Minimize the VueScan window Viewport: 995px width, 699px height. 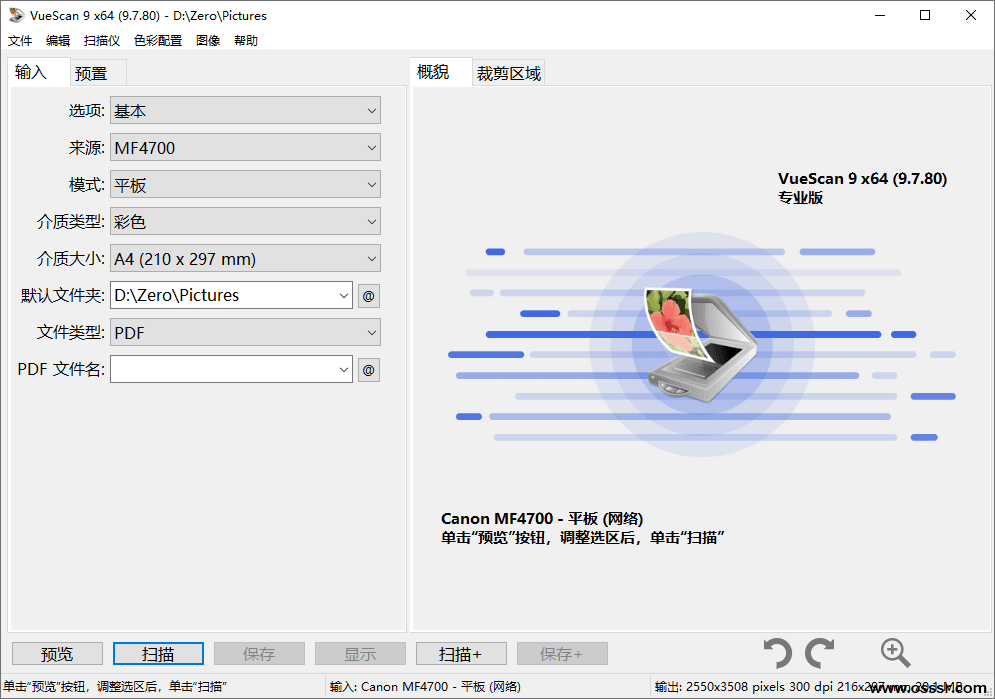click(x=880, y=15)
